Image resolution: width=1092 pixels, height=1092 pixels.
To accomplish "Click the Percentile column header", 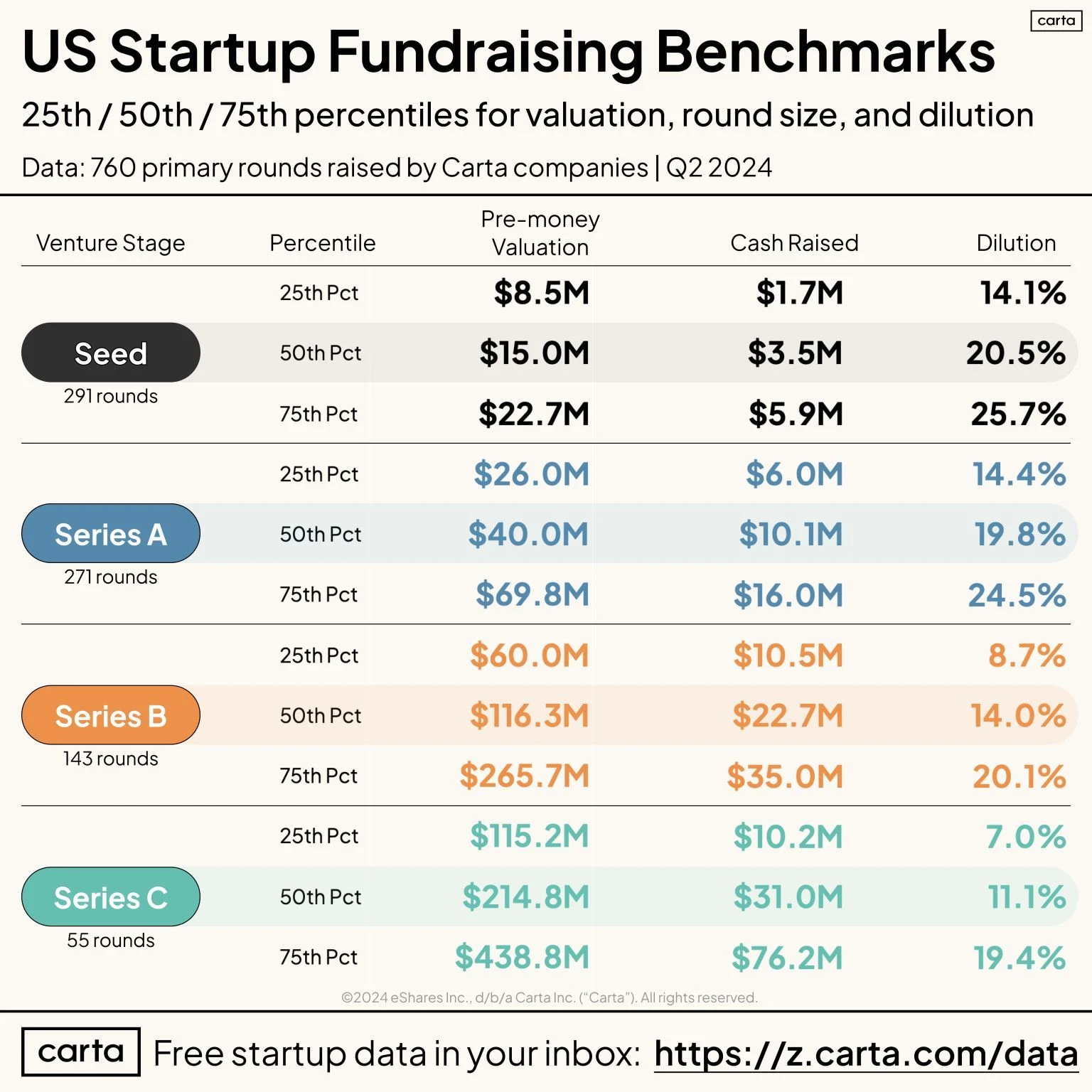I will (x=322, y=243).
